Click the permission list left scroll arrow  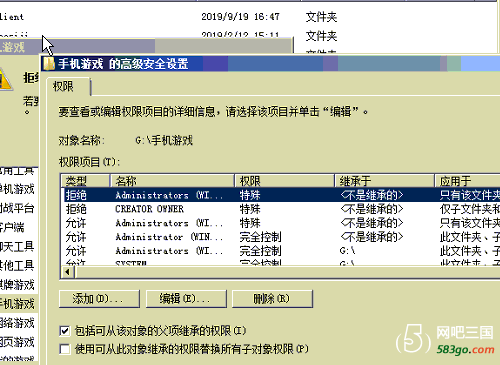pos(68,272)
